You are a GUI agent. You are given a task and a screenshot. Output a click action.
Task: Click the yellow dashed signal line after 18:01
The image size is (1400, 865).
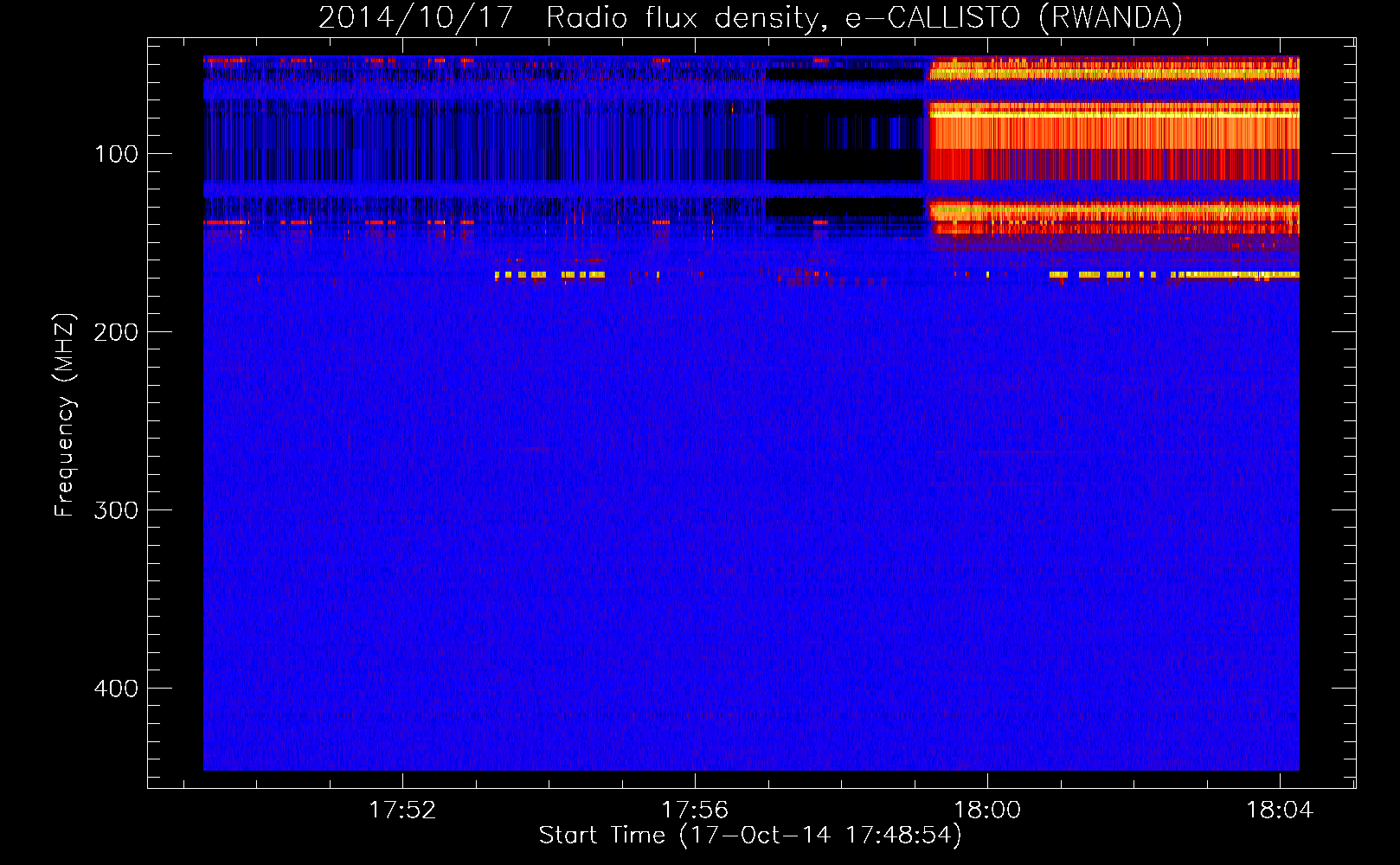[1174, 275]
